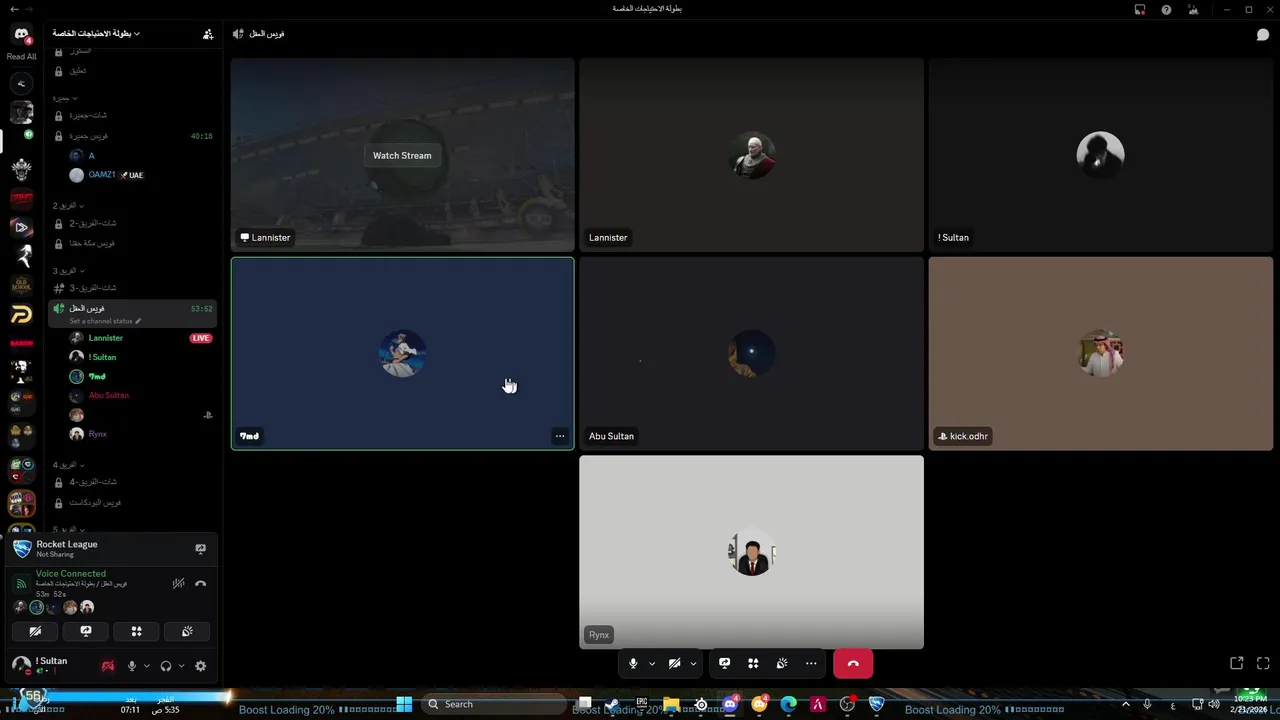The image size is (1280, 720).
Task: Turn on camera in bottom call controls
Action: [x=675, y=663]
